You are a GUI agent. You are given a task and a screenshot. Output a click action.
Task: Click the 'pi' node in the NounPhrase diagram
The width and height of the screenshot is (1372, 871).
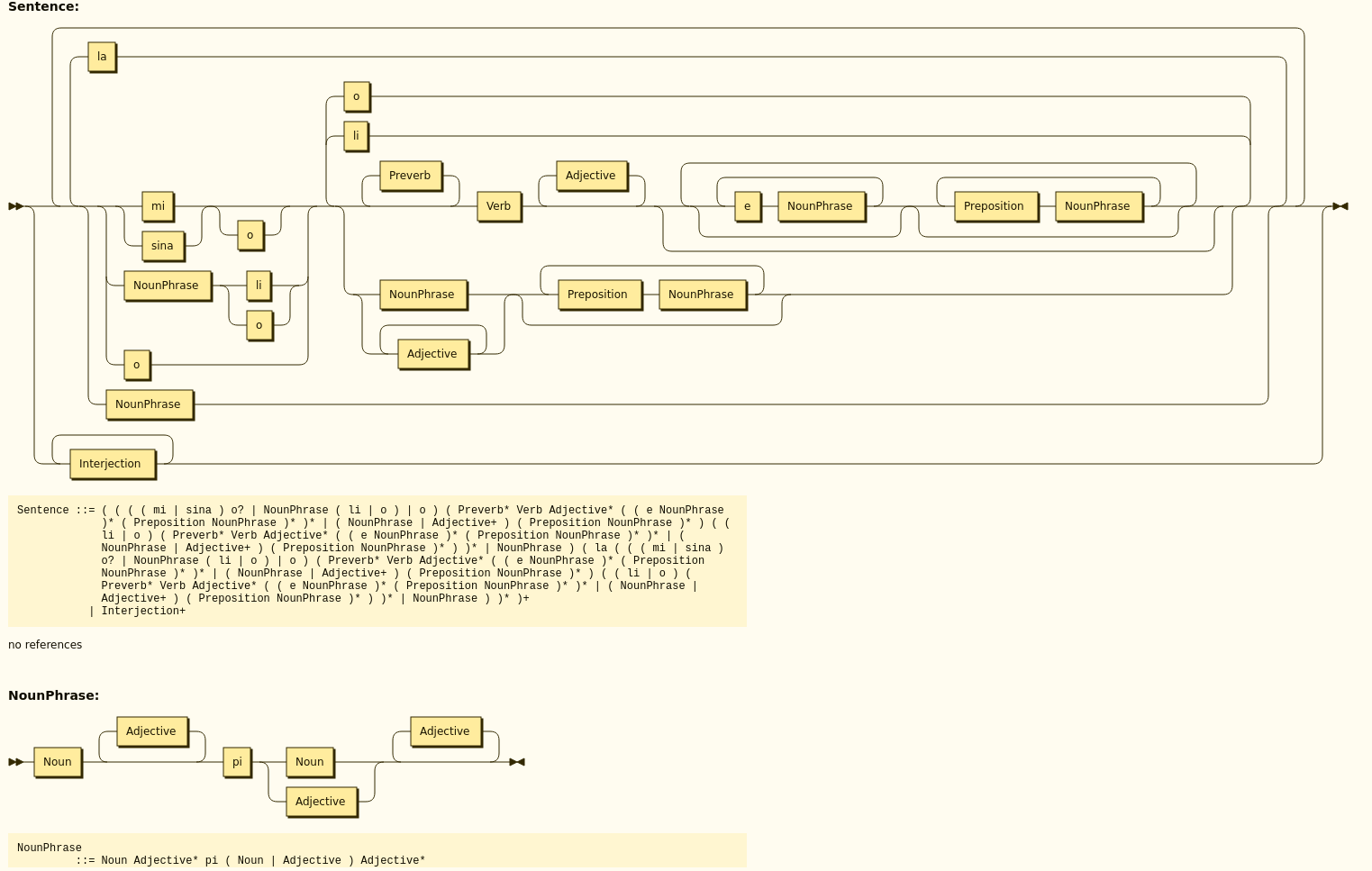pyautogui.click(x=237, y=761)
